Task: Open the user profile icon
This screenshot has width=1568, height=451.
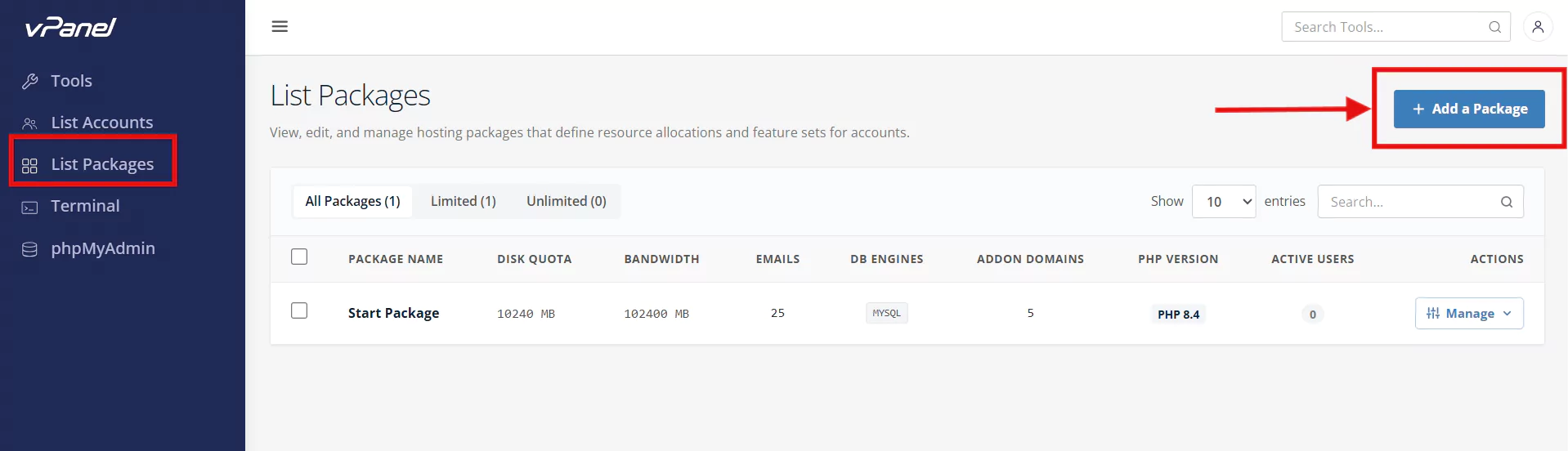Action: [x=1538, y=27]
